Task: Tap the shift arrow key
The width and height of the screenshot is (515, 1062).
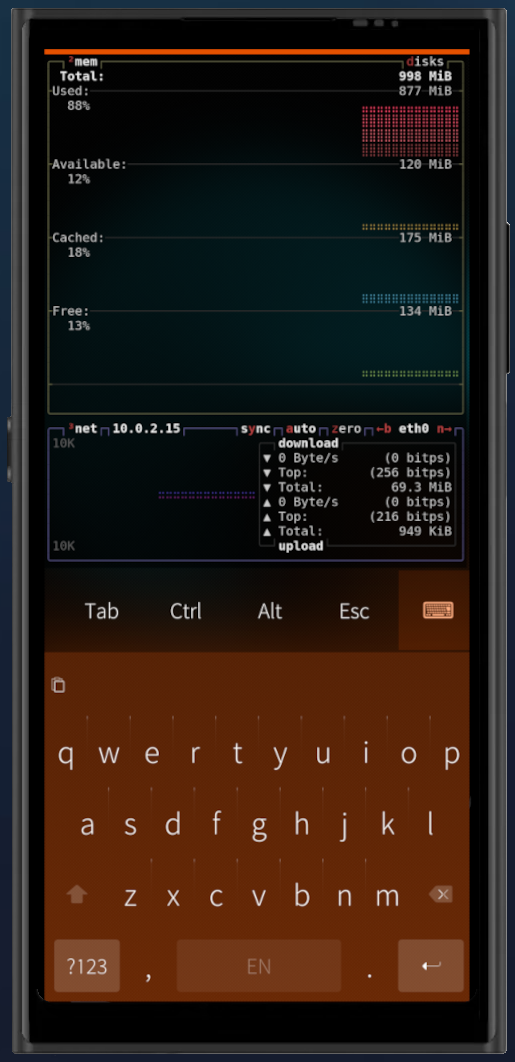Action: point(77,895)
